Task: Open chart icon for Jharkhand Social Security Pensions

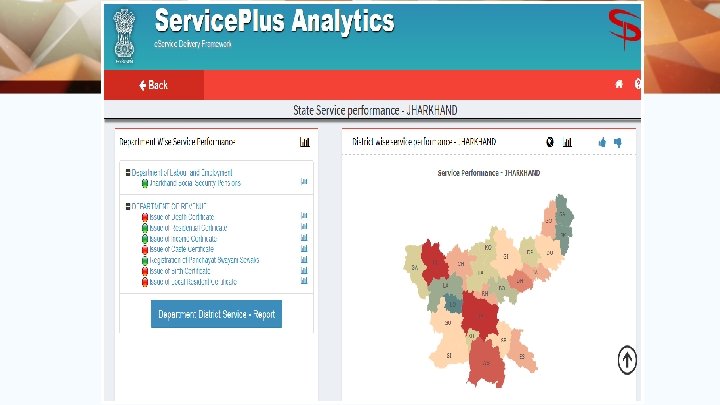Action: point(304,182)
